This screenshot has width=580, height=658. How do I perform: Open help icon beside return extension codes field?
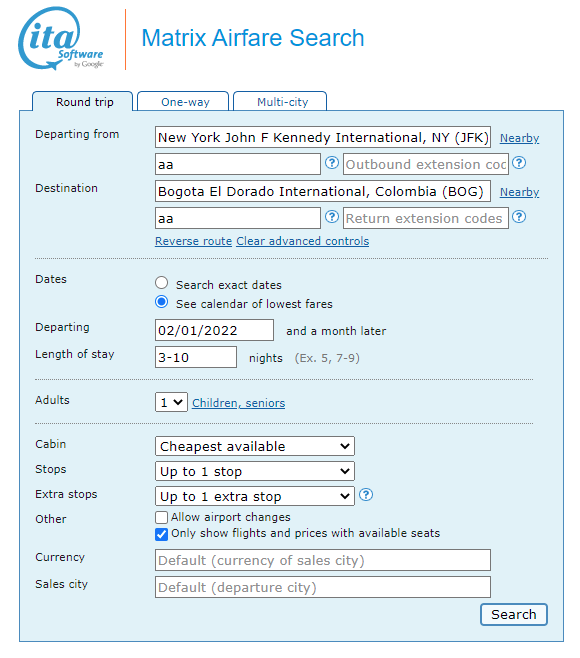519,217
